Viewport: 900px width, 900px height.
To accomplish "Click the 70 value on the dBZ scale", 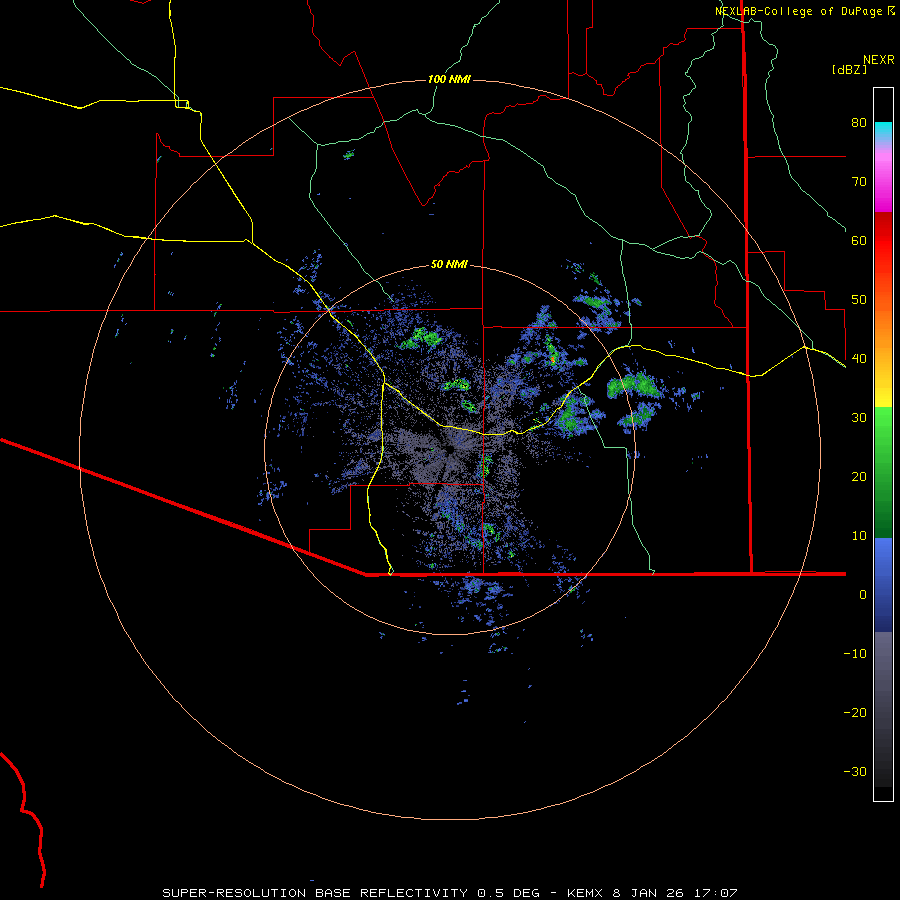I will pyautogui.click(x=859, y=182).
